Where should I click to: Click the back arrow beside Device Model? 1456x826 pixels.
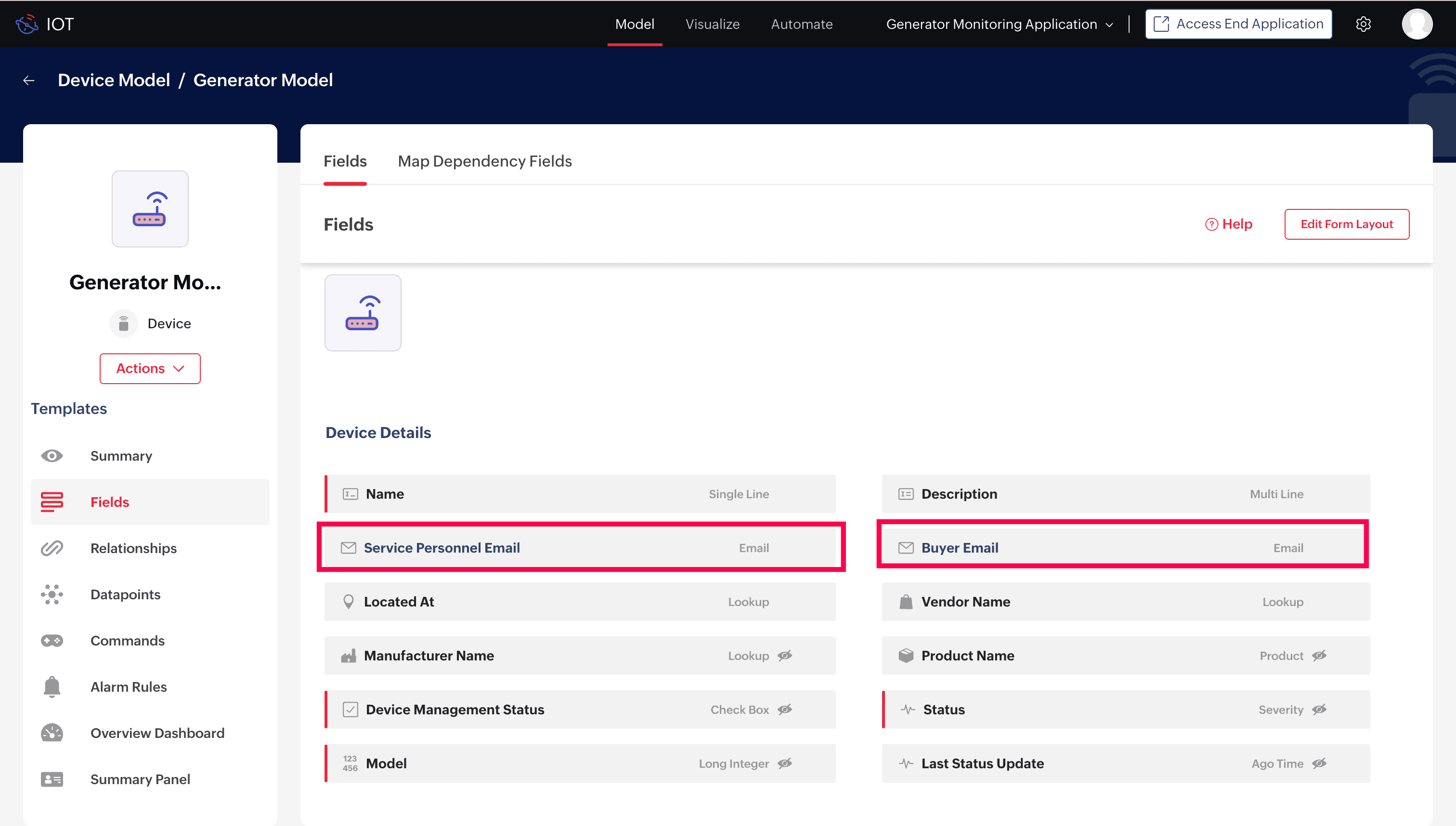28,80
